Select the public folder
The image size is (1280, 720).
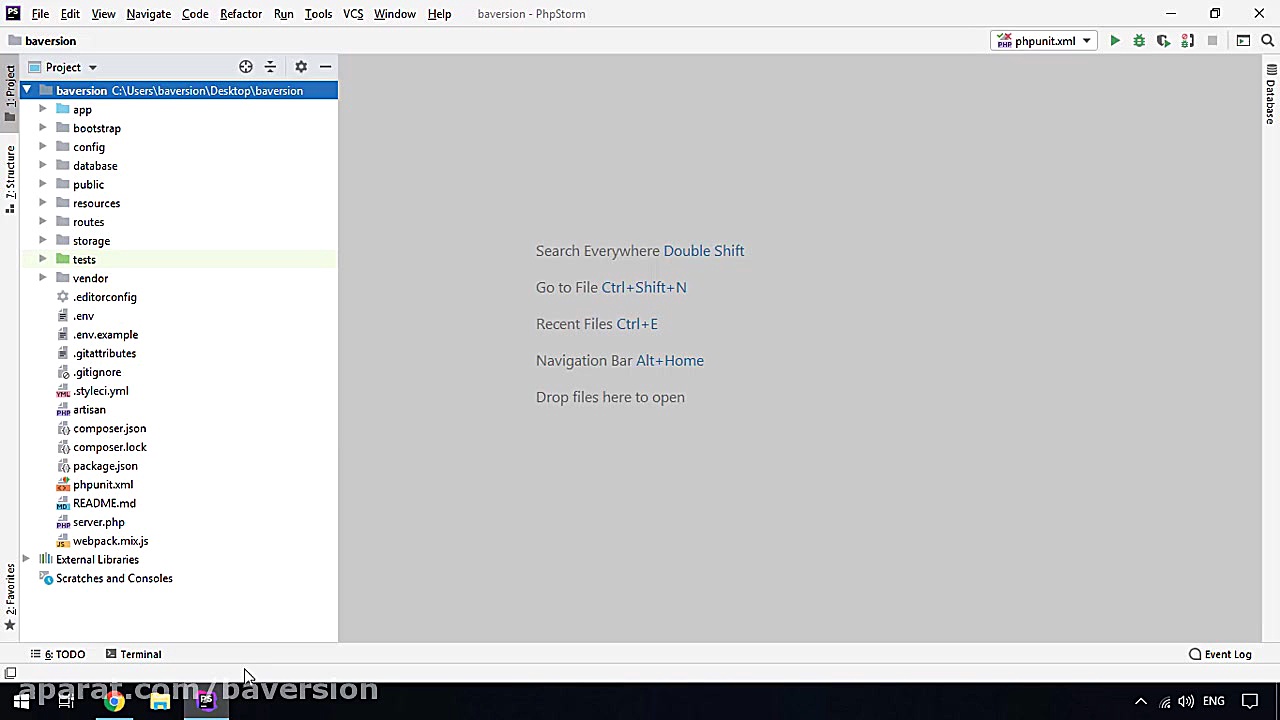coord(88,185)
